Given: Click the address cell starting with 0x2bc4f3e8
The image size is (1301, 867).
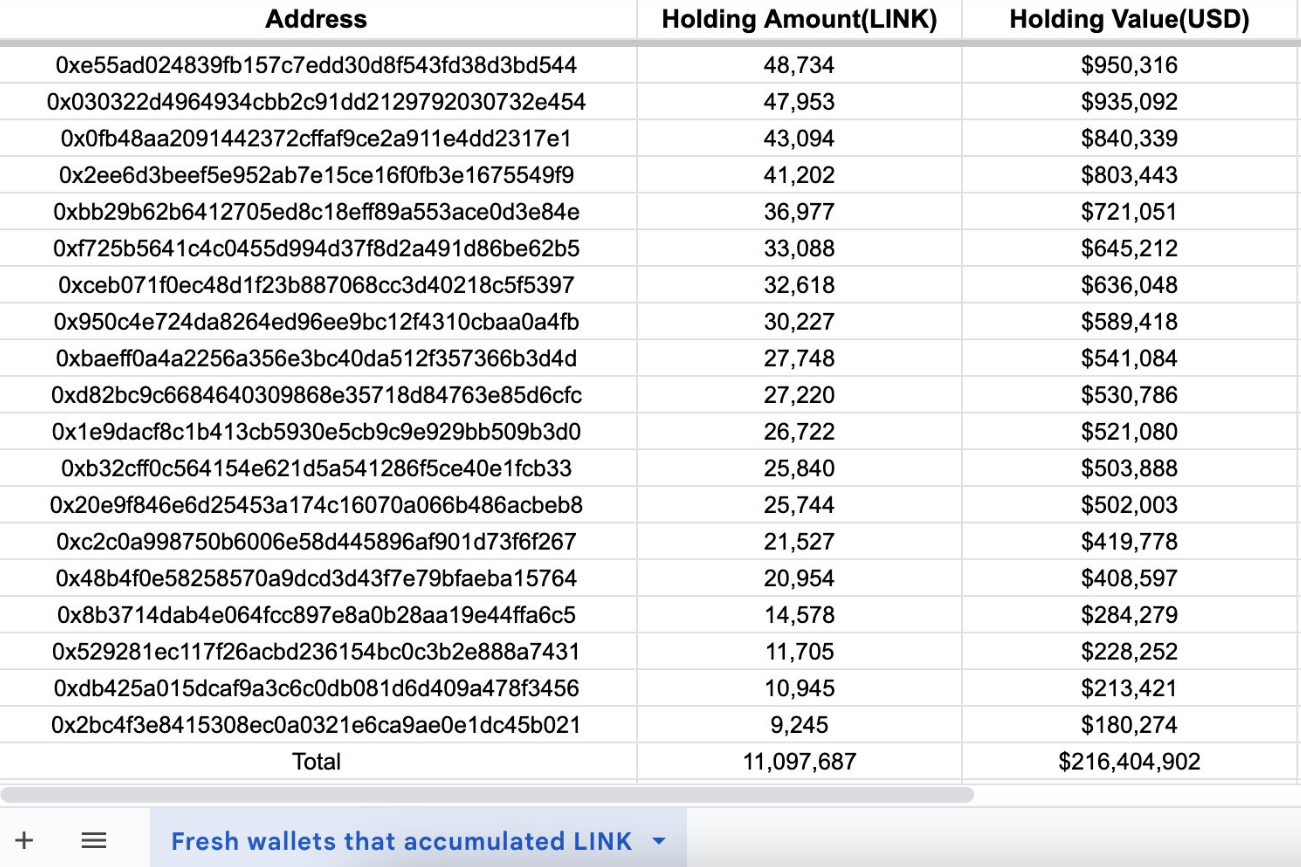Looking at the screenshot, I should click(316, 725).
